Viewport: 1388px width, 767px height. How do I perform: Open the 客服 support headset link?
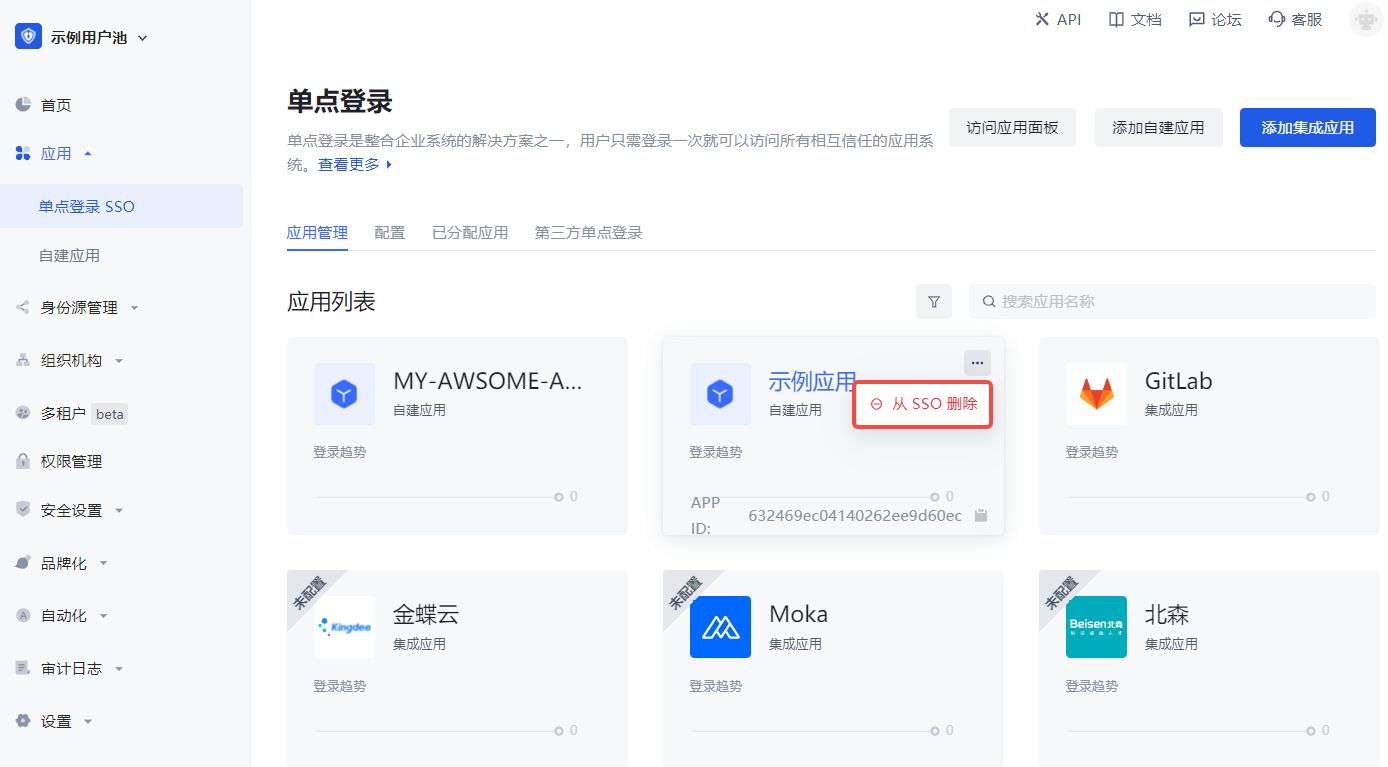[1295, 19]
